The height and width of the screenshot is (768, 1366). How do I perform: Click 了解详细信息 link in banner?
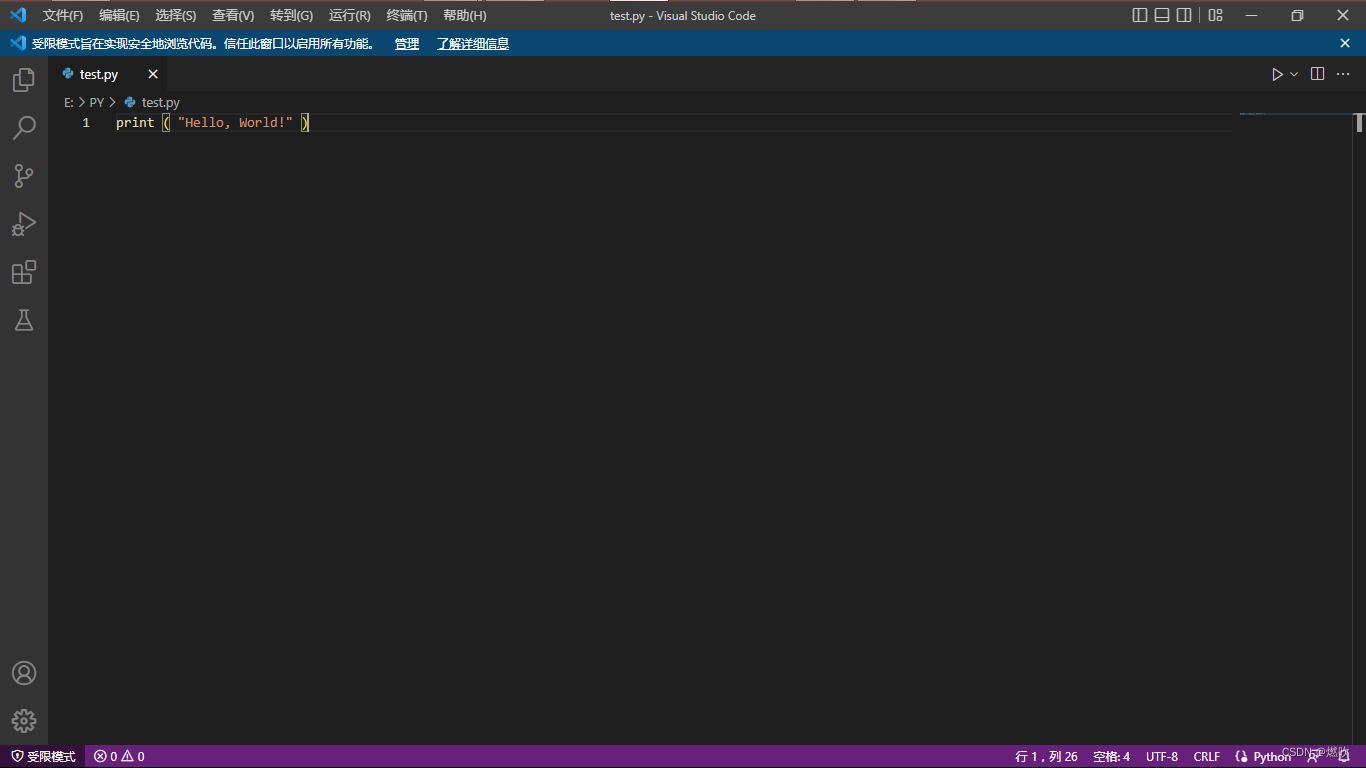(472, 43)
